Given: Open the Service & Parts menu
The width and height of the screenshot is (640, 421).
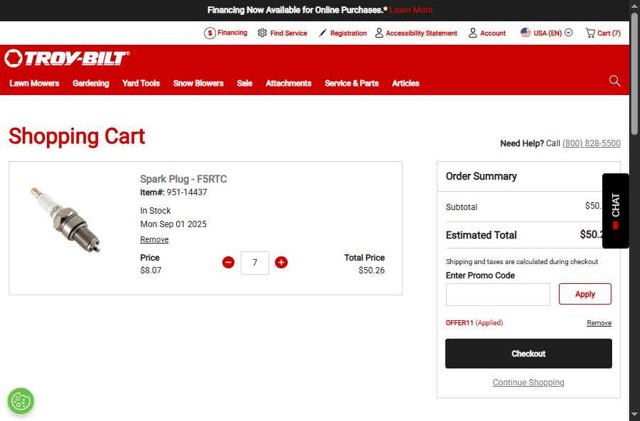Looking at the screenshot, I should tap(352, 83).
